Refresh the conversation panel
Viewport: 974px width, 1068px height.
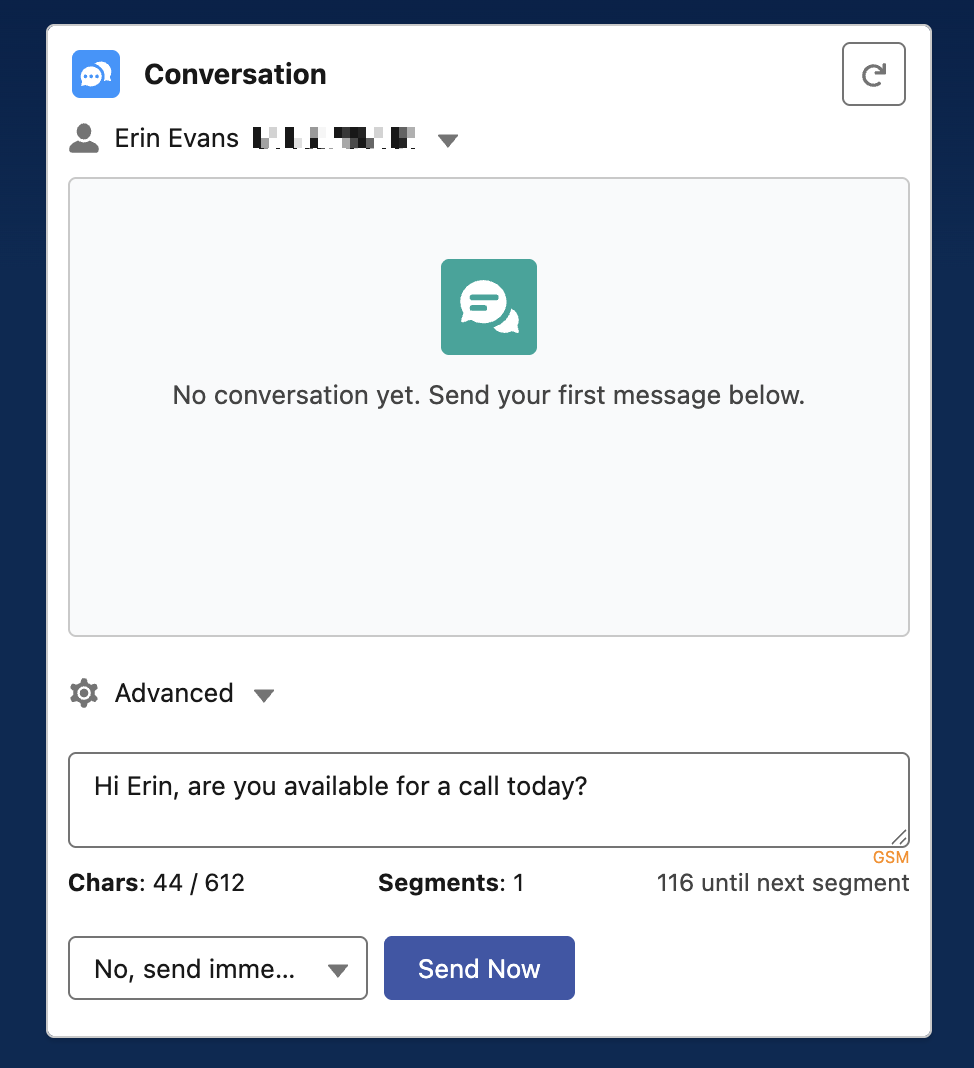click(873, 74)
